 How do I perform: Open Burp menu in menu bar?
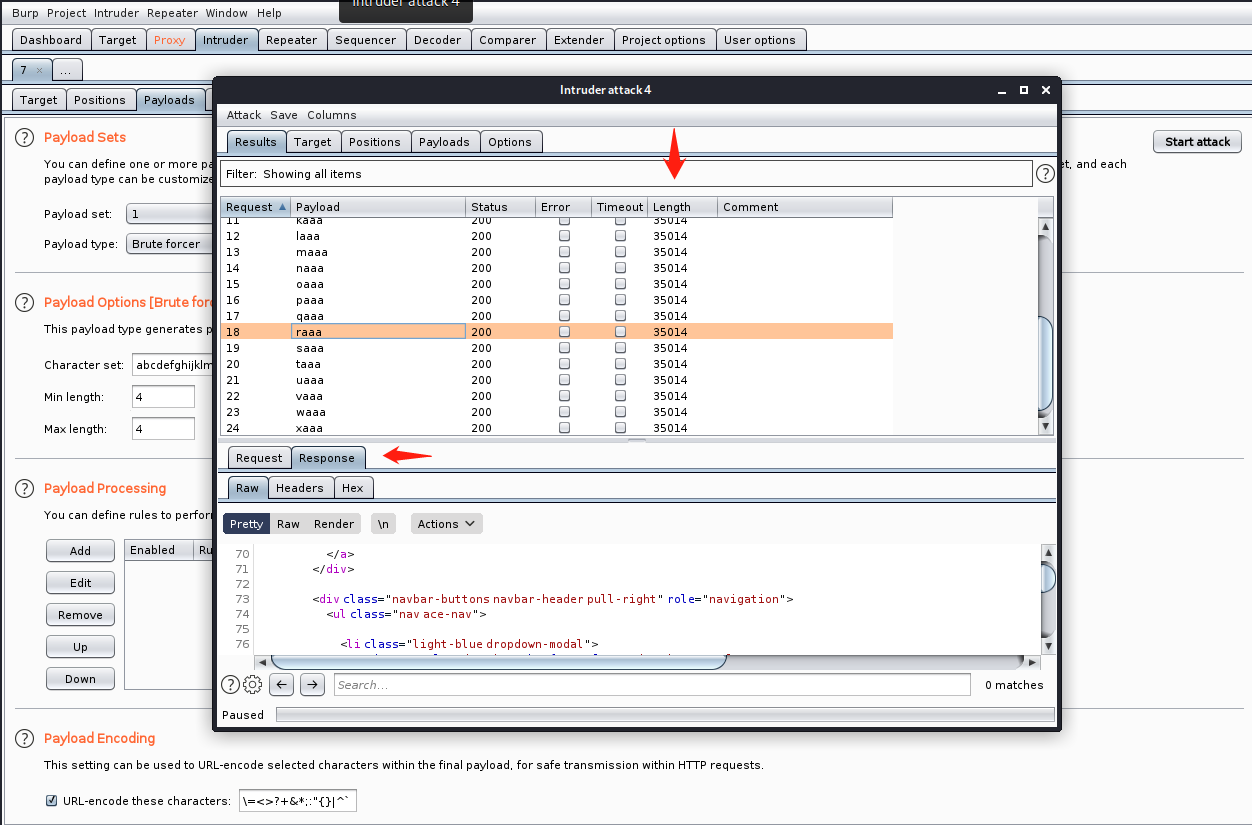(x=25, y=13)
